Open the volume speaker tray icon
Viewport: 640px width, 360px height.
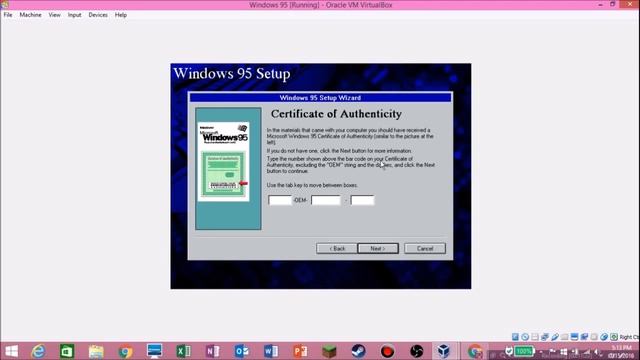(597, 352)
